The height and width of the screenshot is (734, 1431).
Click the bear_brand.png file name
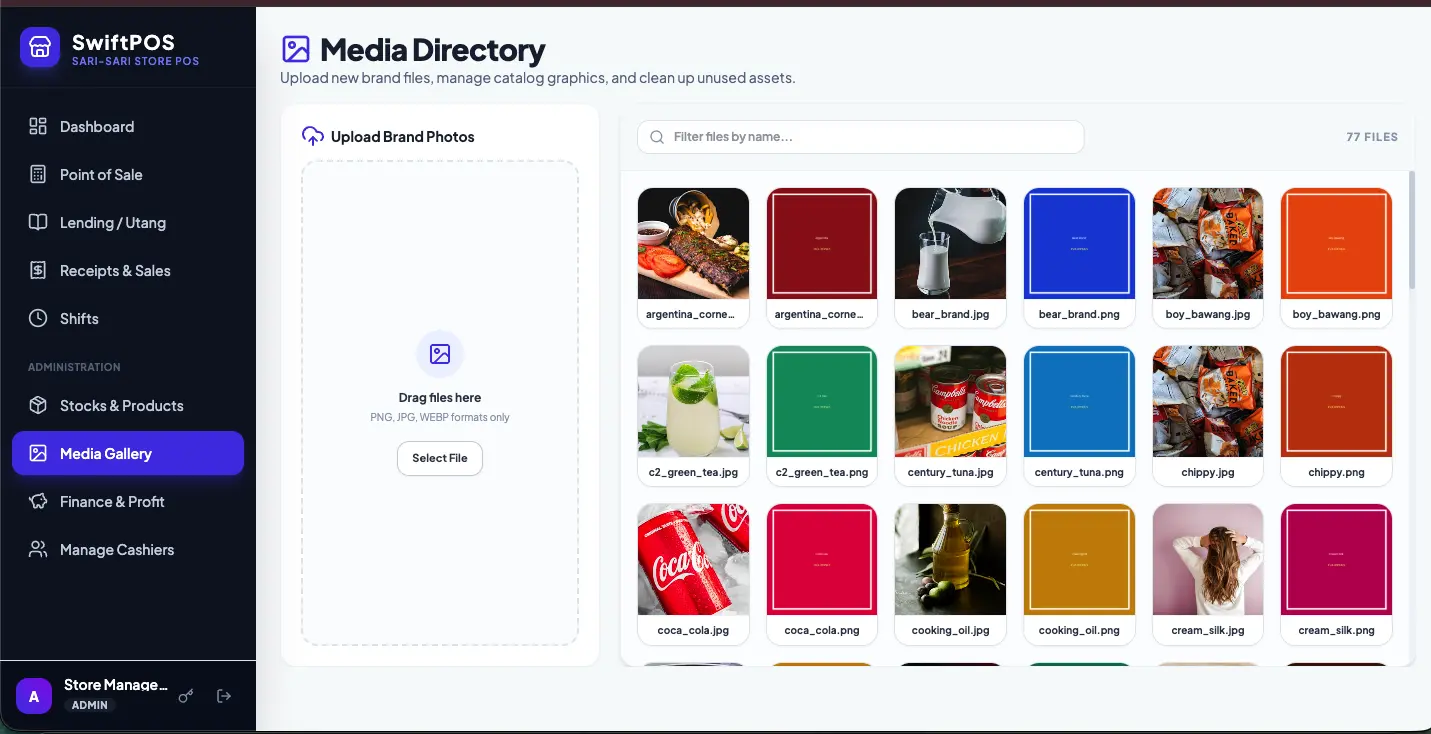pos(1079,314)
